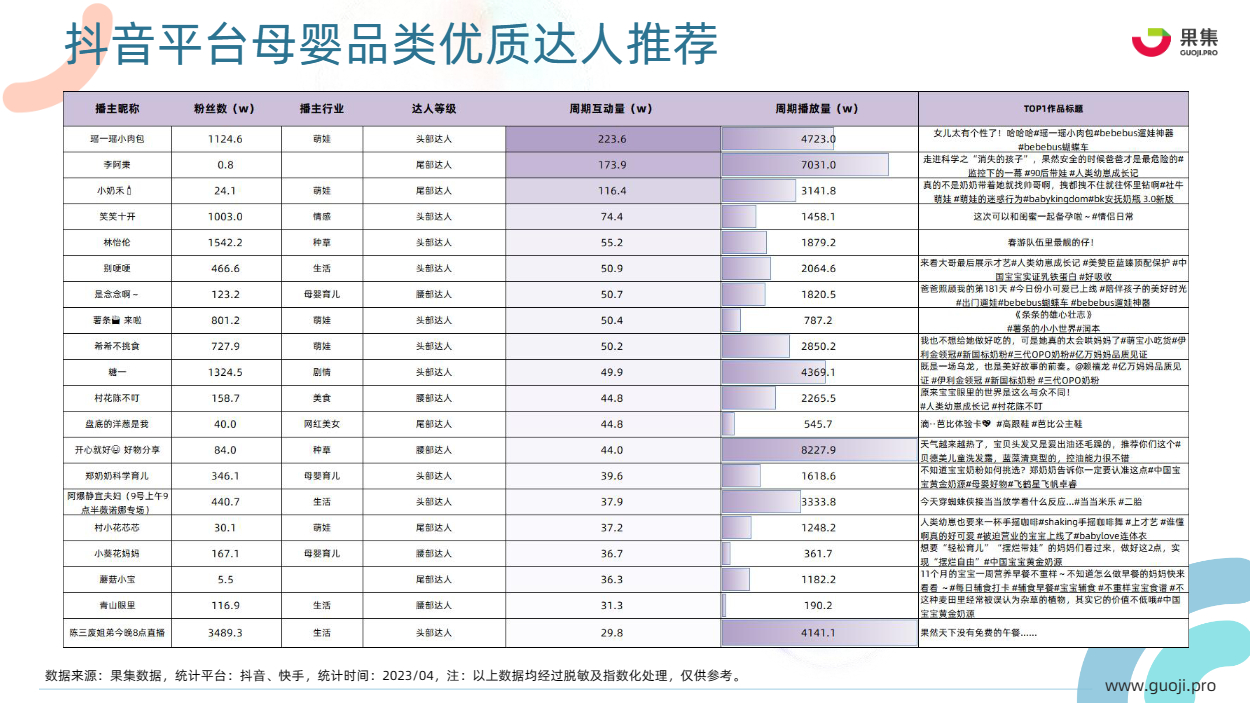This screenshot has width=1250, height=703.
Task: Click the name cell 村小花芯芯
Action: click(x=117, y=528)
